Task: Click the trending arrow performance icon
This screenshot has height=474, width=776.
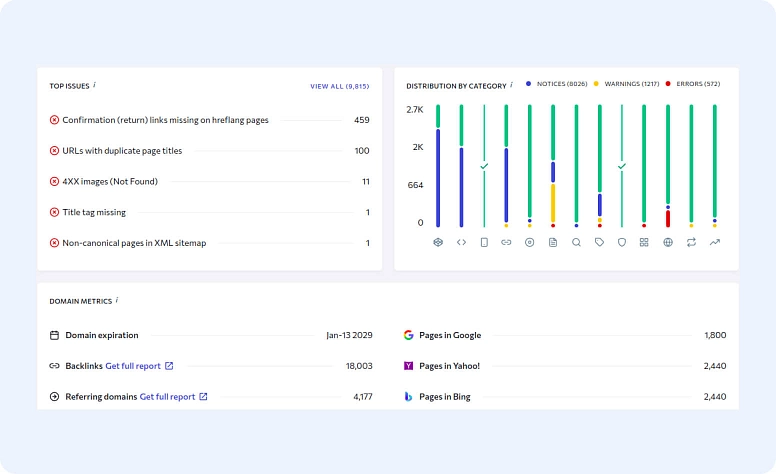Action: click(715, 242)
